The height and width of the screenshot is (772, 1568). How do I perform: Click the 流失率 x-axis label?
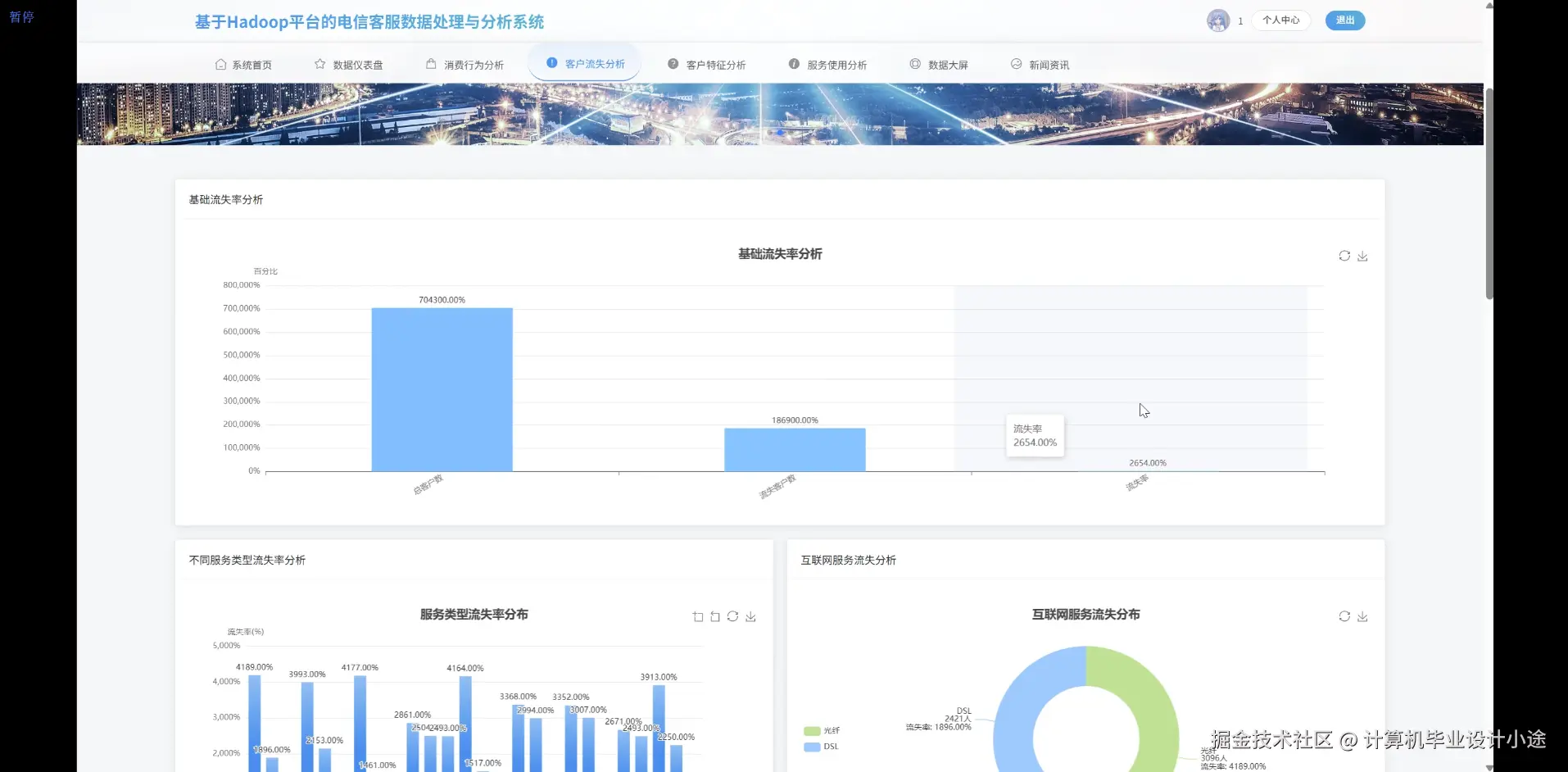(x=1137, y=484)
